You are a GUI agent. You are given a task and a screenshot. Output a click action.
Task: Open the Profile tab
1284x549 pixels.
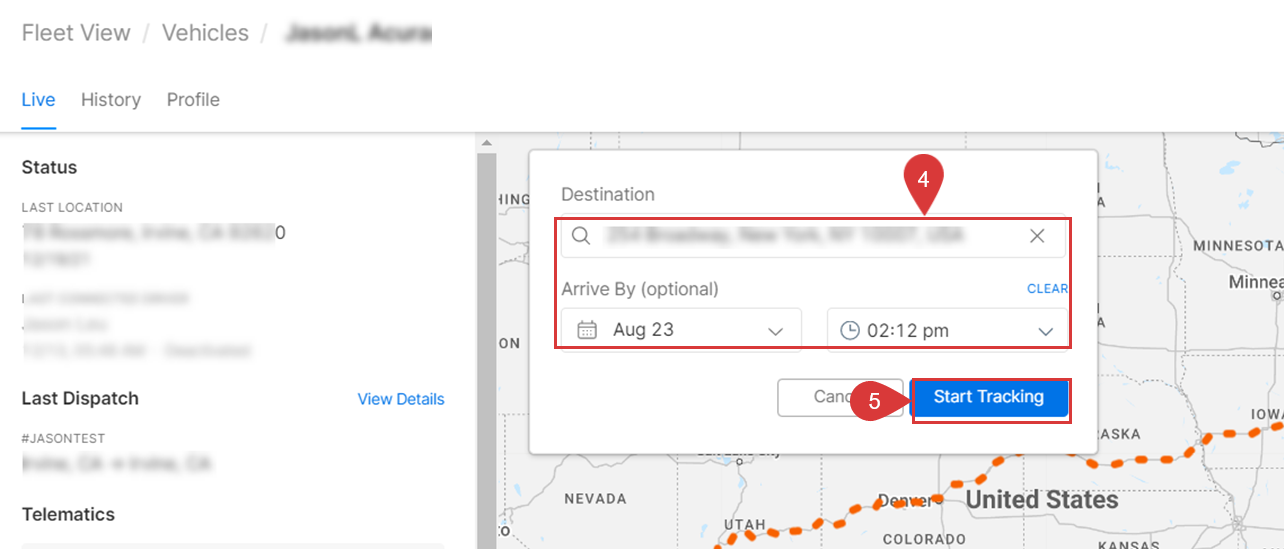click(193, 100)
